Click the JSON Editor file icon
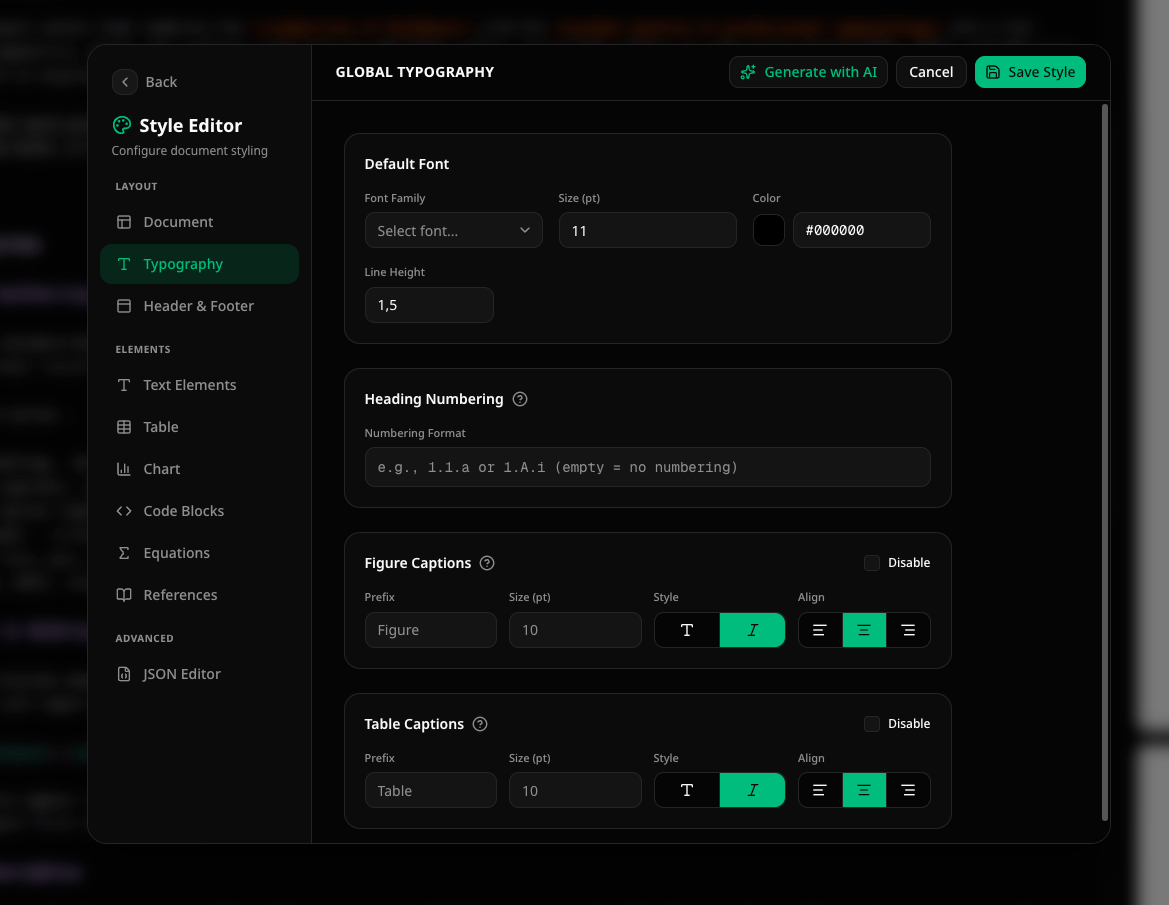 tap(124, 674)
